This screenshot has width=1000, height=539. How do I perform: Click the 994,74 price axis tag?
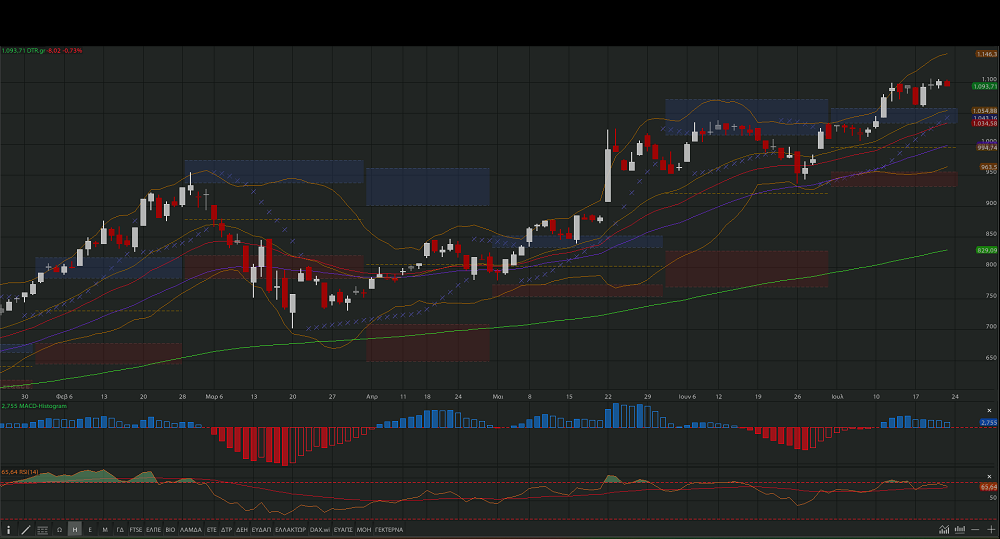point(987,147)
